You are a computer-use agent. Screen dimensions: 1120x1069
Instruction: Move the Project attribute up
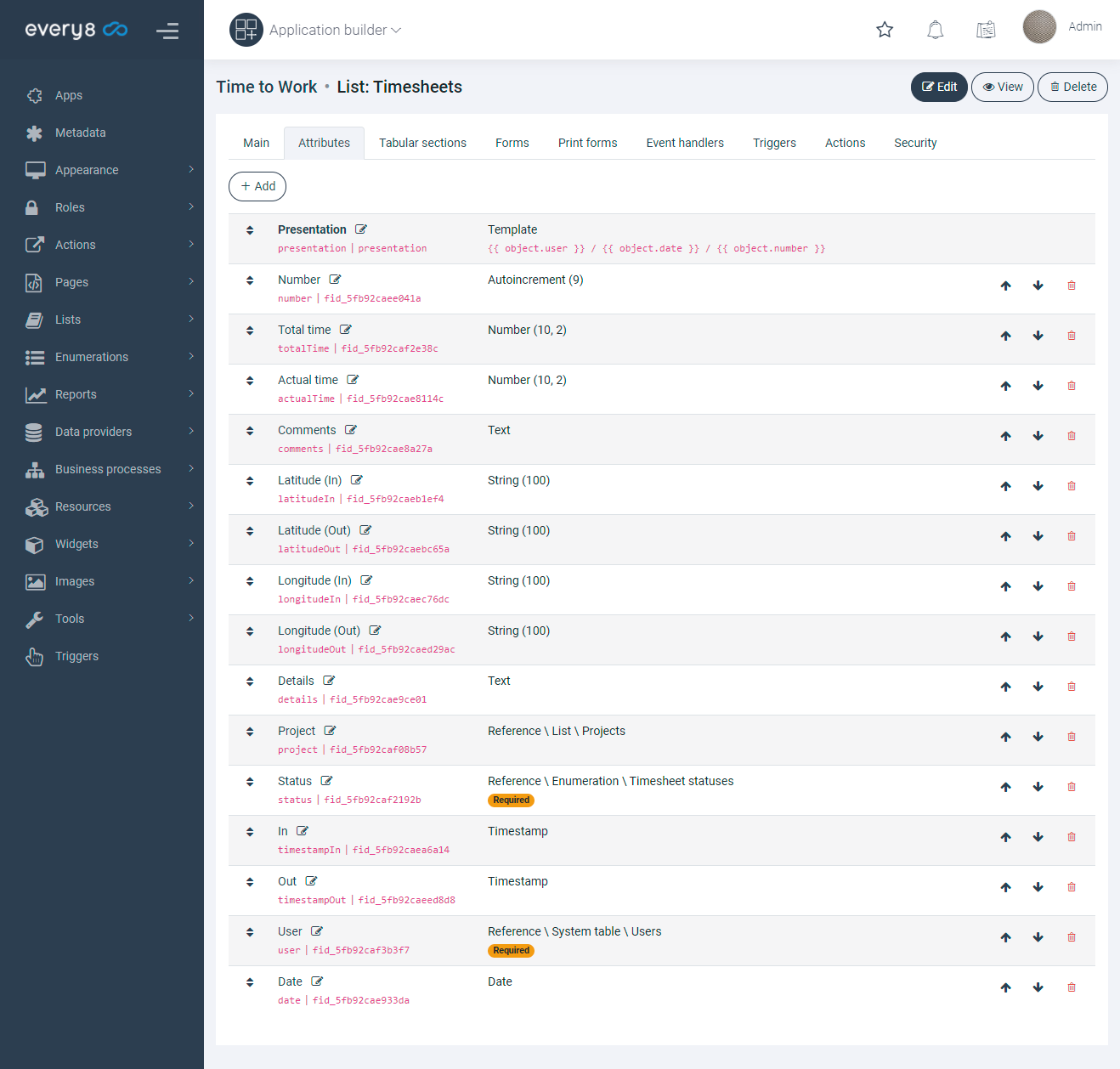(x=1005, y=737)
